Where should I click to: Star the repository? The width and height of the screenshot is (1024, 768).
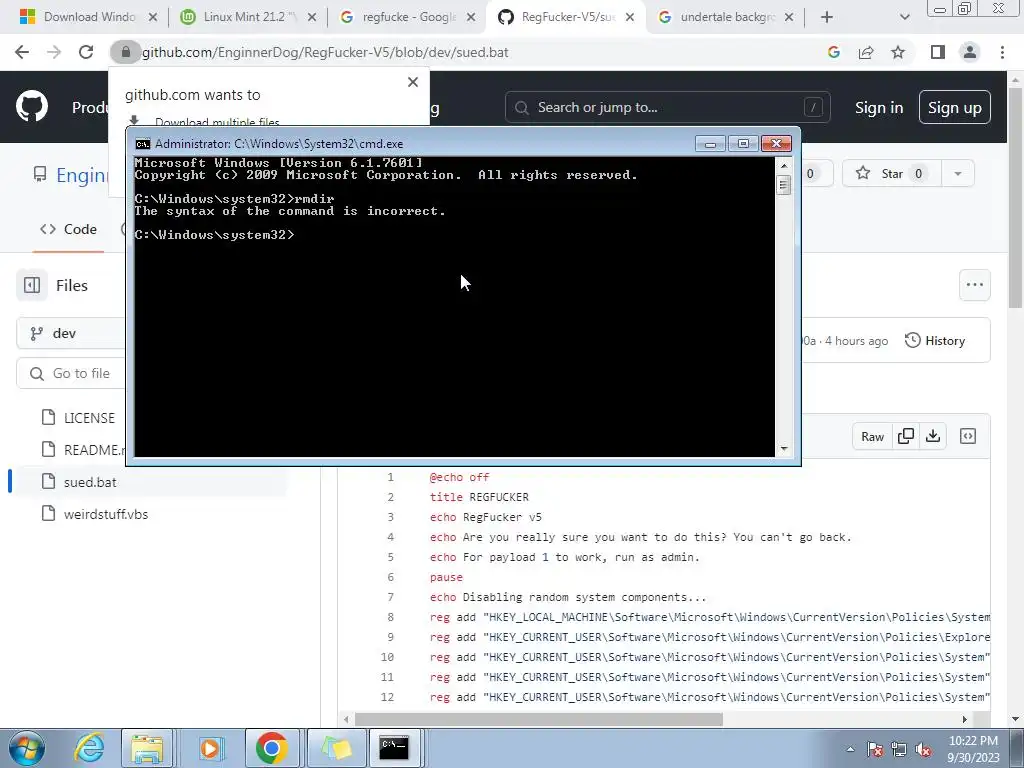coord(891,173)
